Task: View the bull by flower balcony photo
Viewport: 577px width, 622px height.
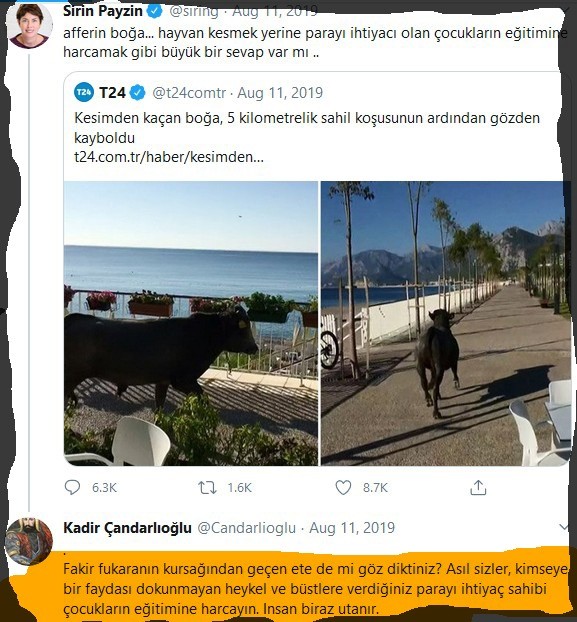Action: (191, 323)
